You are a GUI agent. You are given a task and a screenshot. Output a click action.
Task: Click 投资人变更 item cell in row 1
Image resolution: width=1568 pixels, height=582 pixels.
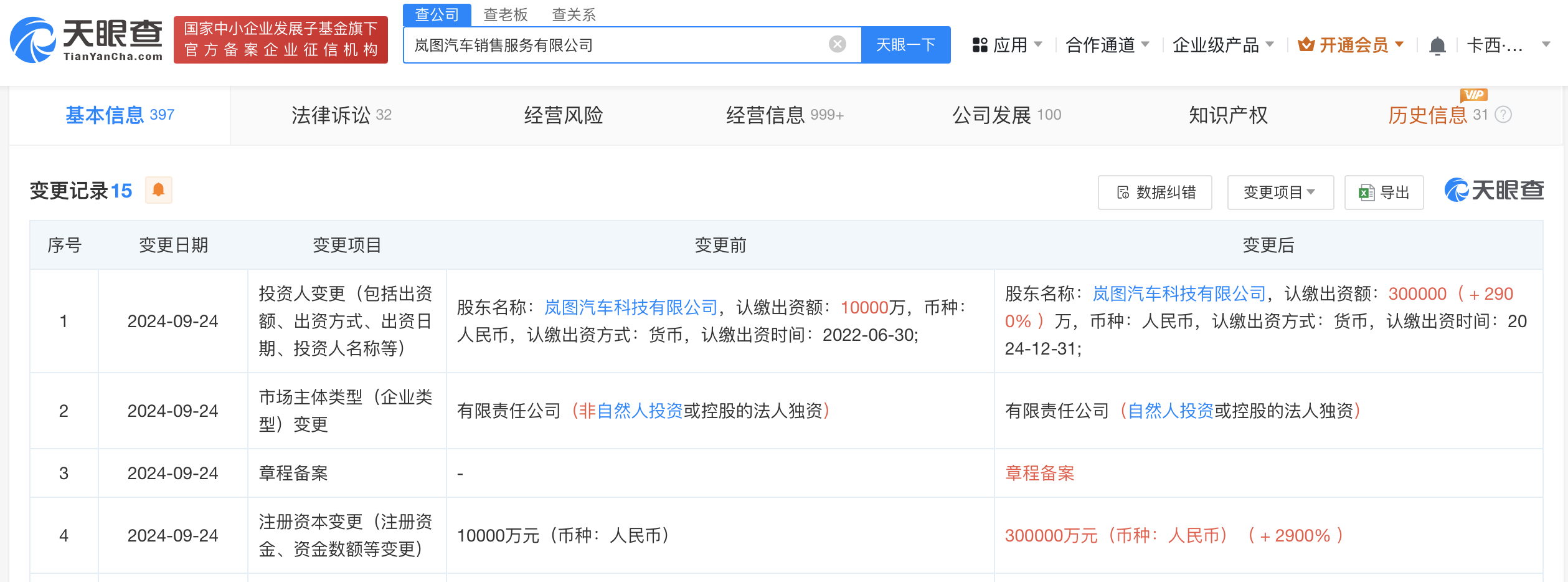point(346,321)
